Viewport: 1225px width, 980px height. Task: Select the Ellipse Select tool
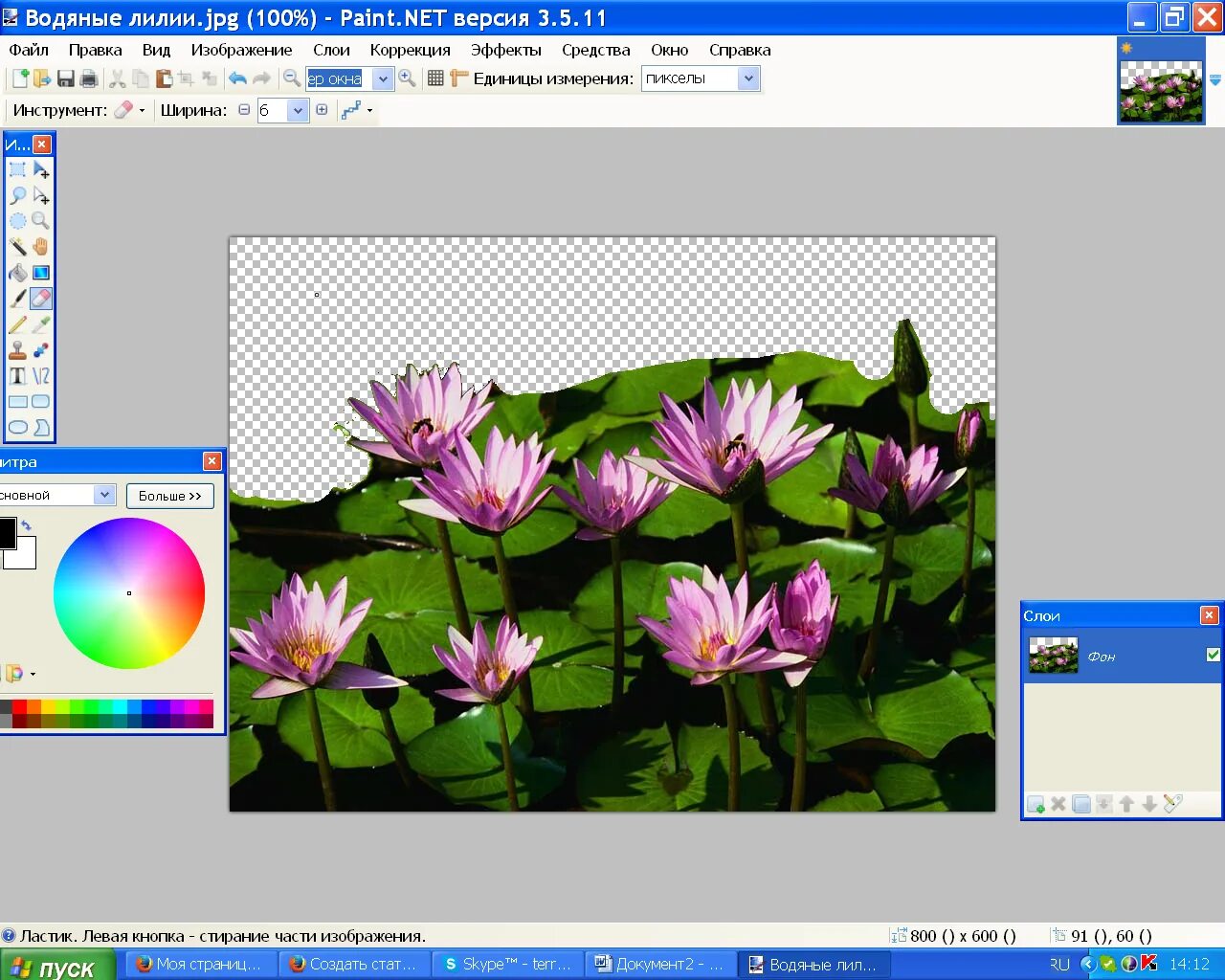17,221
